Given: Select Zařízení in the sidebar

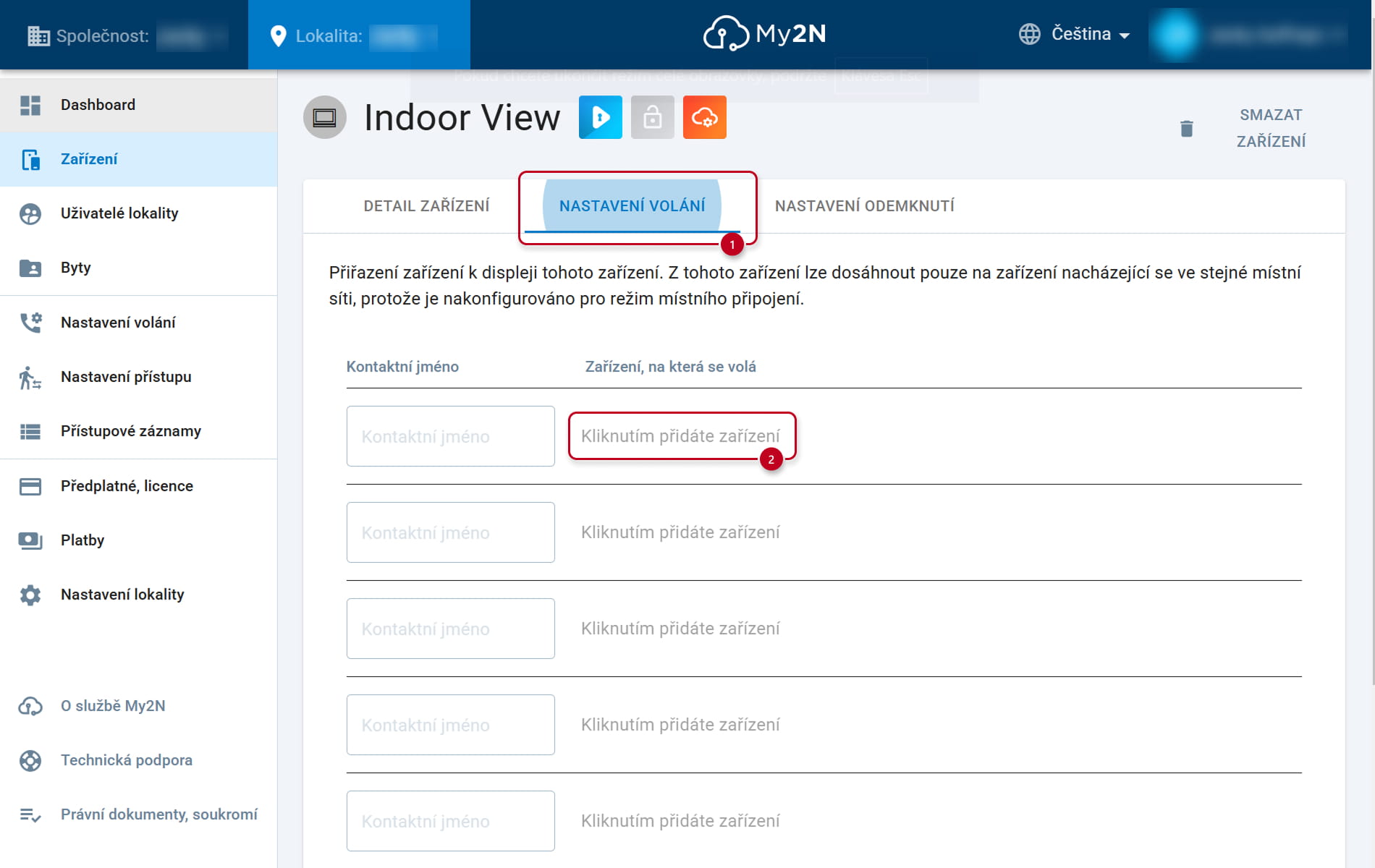Looking at the screenshot, I should pos(138,159).
